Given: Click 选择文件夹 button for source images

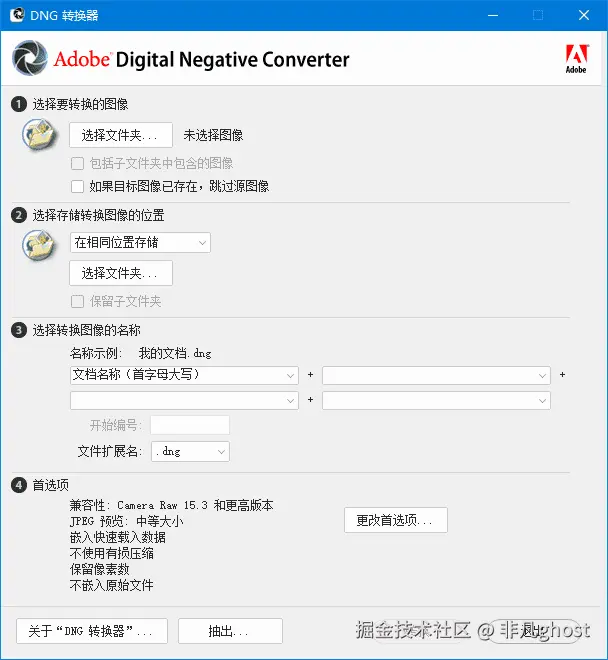Looking at the screenshot, I should (x=121, y=135).
